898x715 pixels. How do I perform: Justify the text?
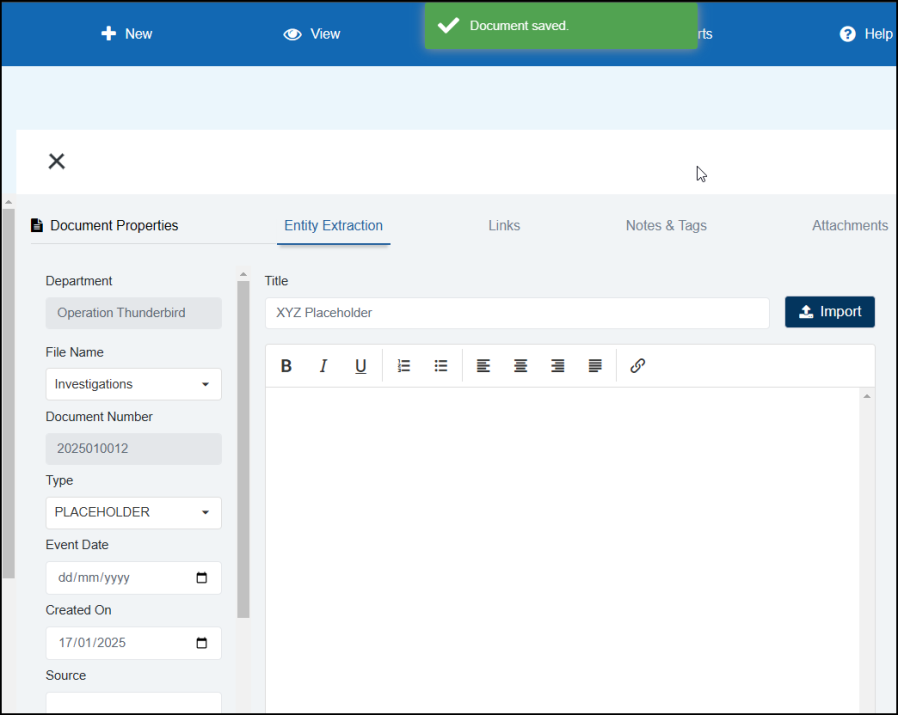pos(595,366)
